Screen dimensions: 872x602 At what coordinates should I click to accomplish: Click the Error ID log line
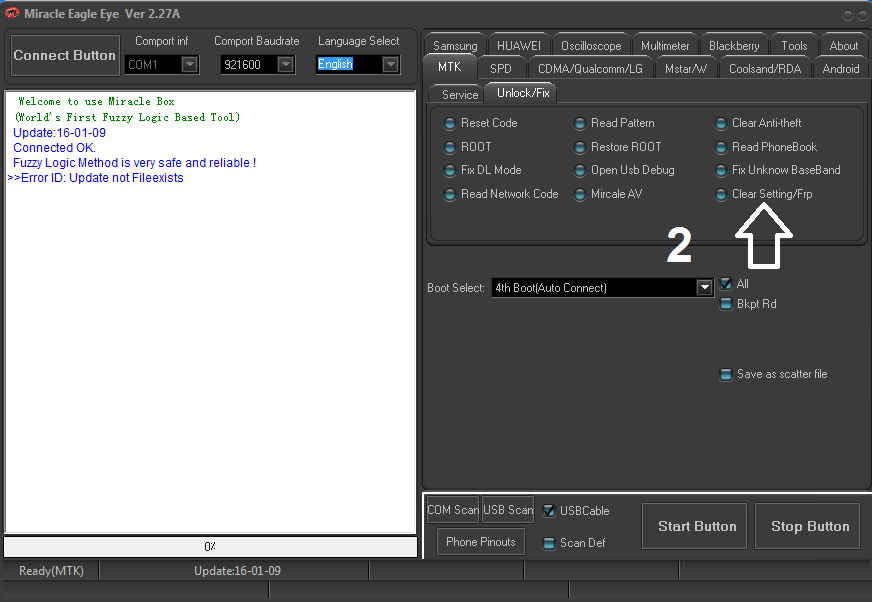(x=96, y=178)
